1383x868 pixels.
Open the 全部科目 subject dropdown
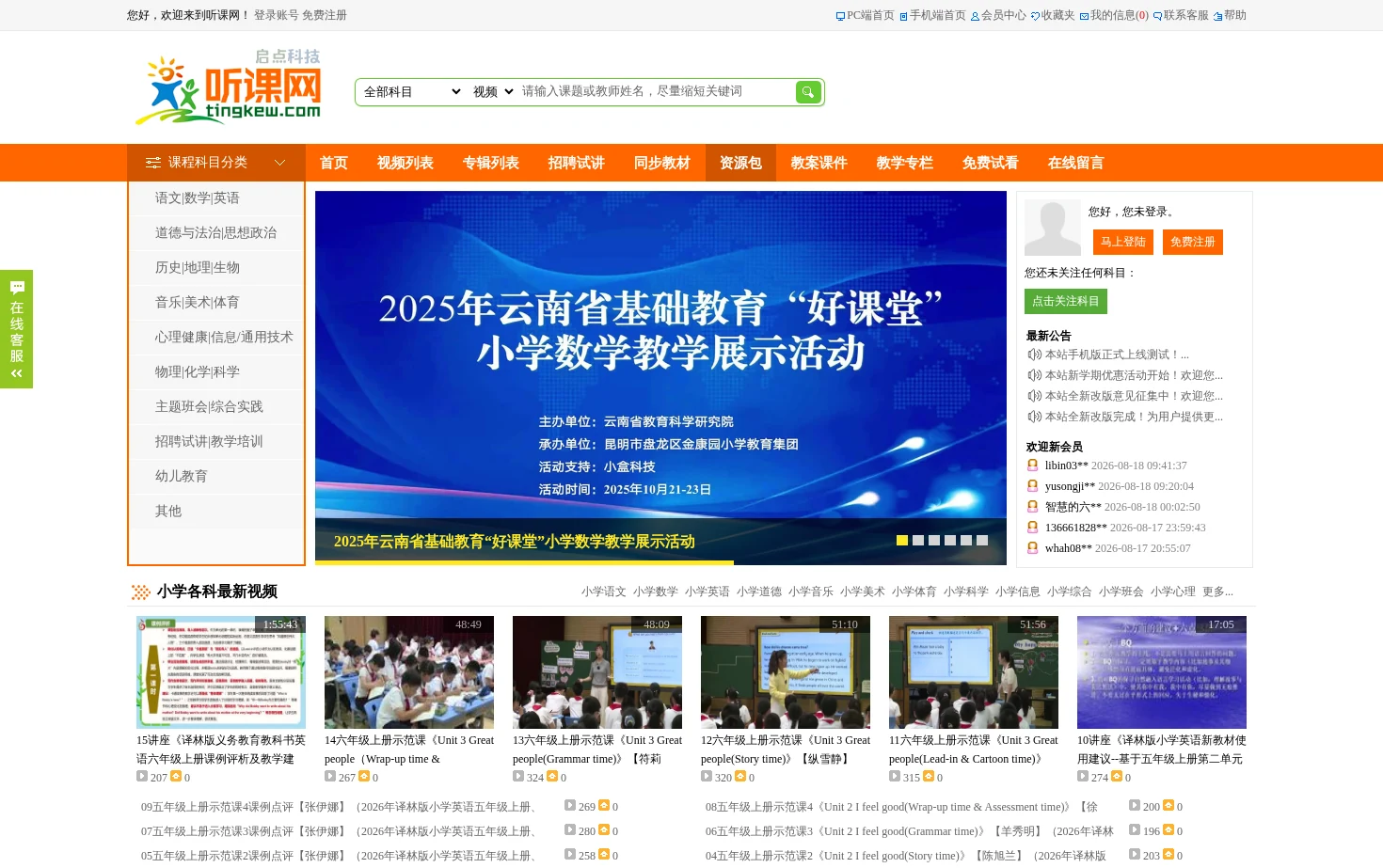pos(412,91)
